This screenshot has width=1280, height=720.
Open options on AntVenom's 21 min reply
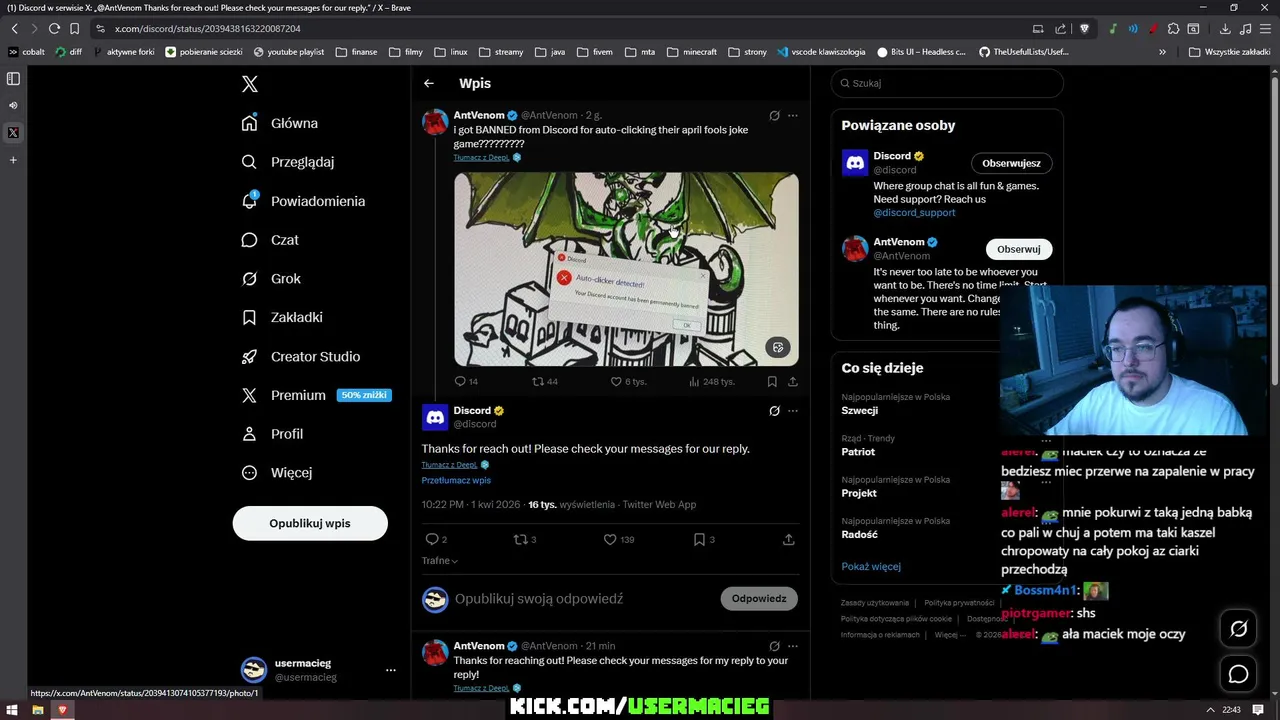792,646
